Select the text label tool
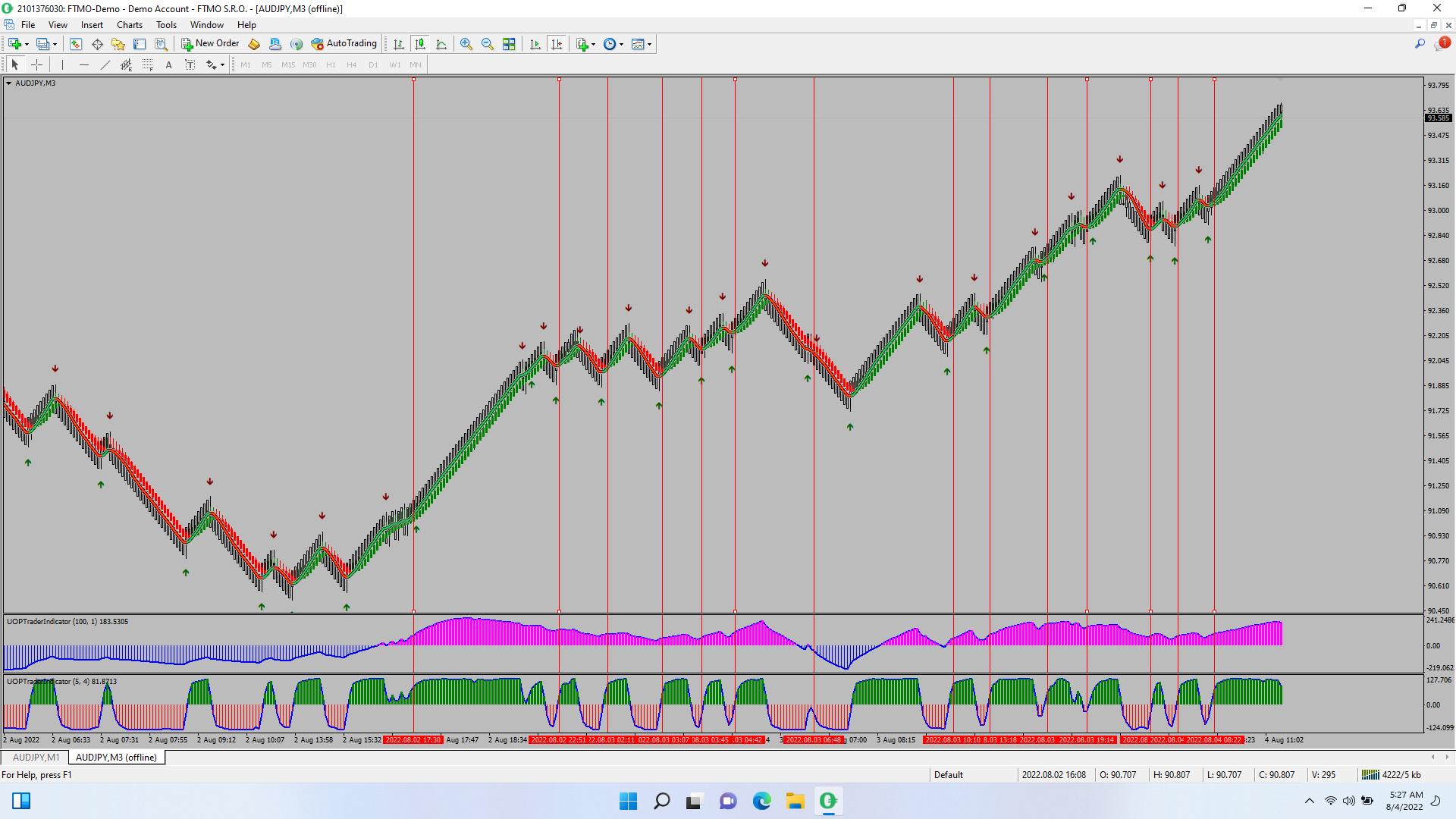This screenshot has width=1456, height=819. [x=190, y=64]
